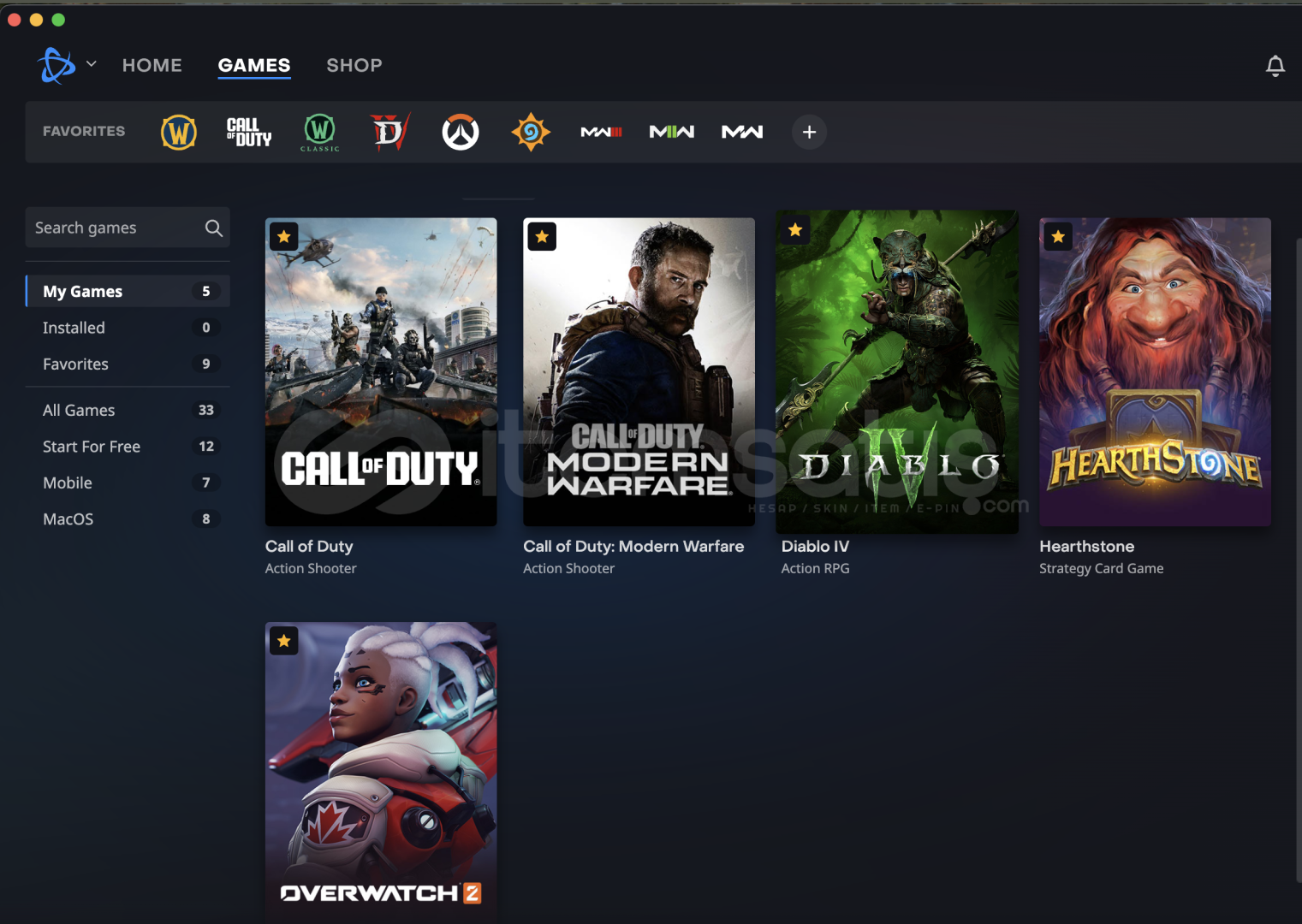
Task: Open Modern Warfare II favorites icon
Action: (672, 132)
